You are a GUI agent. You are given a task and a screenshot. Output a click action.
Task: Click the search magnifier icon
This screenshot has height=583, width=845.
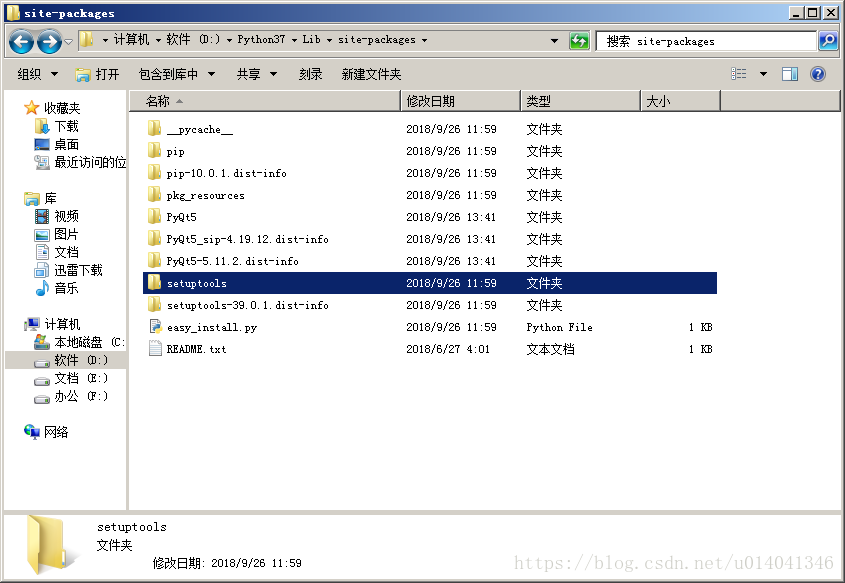[828, 40]
